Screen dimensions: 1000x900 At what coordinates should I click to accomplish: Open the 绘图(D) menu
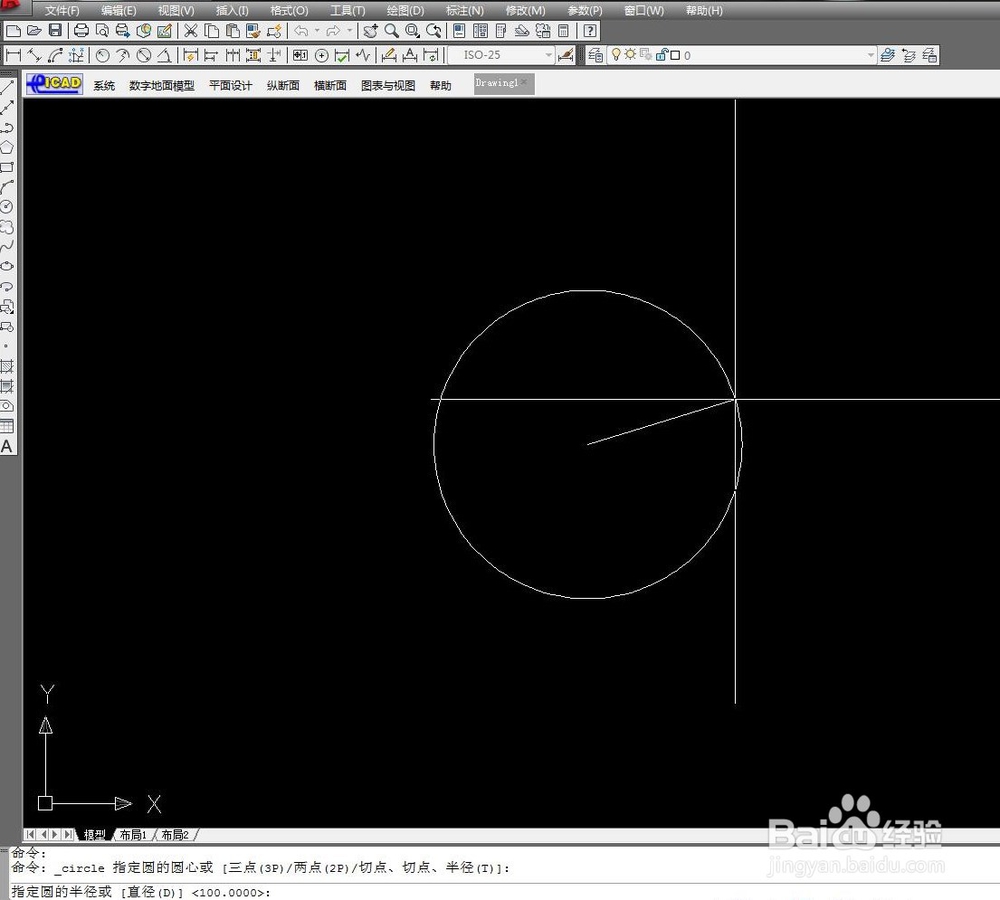(405, 11)
